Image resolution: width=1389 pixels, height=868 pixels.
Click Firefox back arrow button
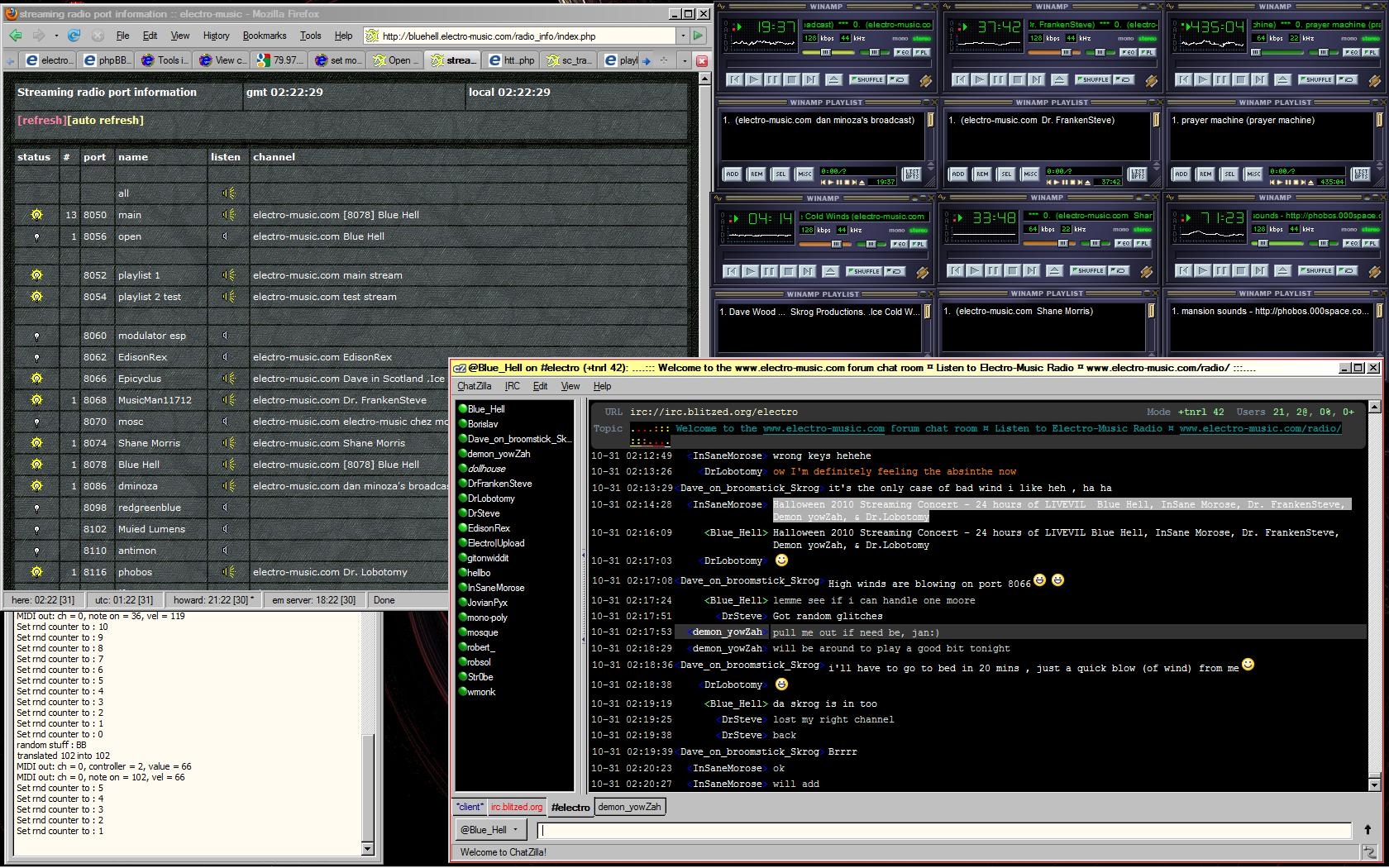pos(16,36)
